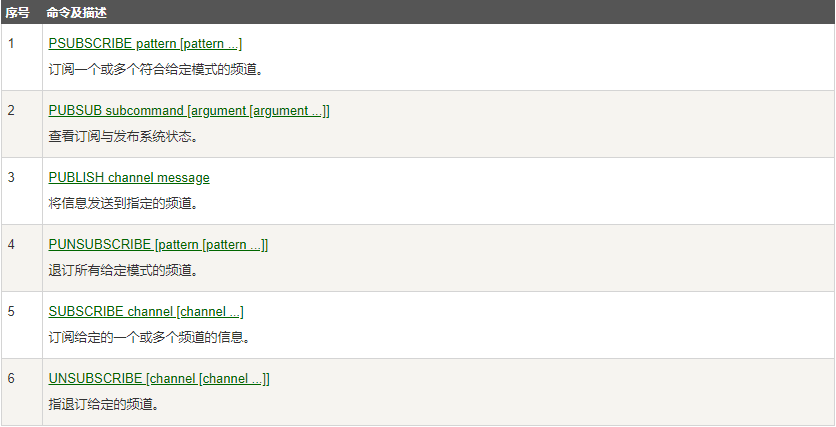Click description 订阅给定的一个或多个频道的信息
Viewport: 836px width, 427px height.
click(150, 338)
